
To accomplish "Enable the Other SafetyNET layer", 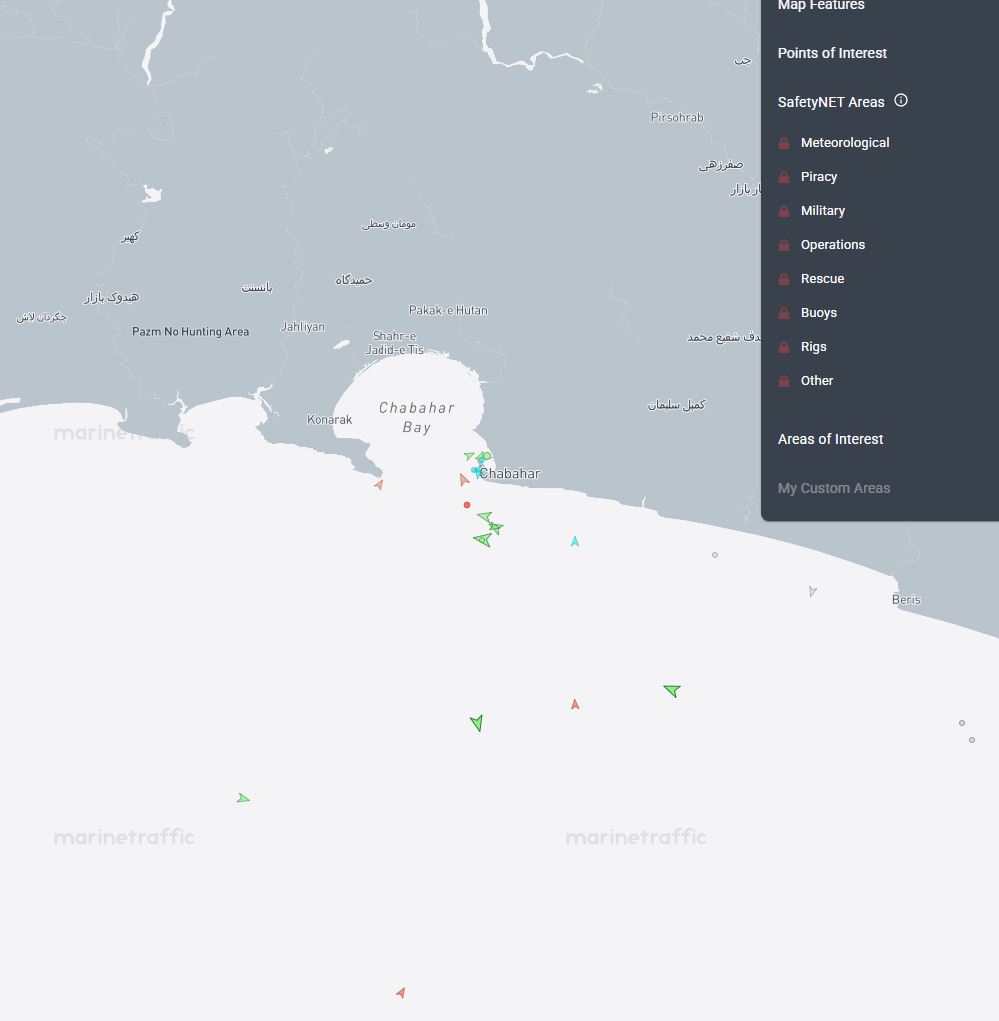I will (x=817, y=381).
